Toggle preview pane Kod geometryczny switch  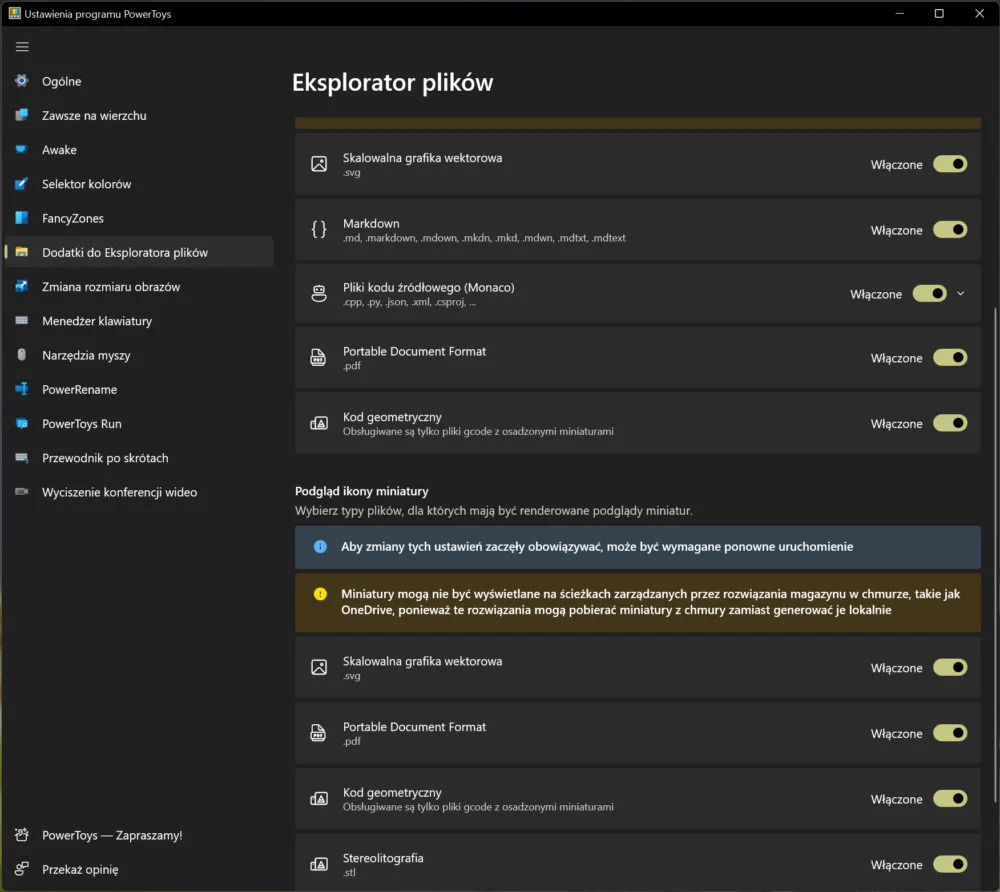[x=950, y=423]
